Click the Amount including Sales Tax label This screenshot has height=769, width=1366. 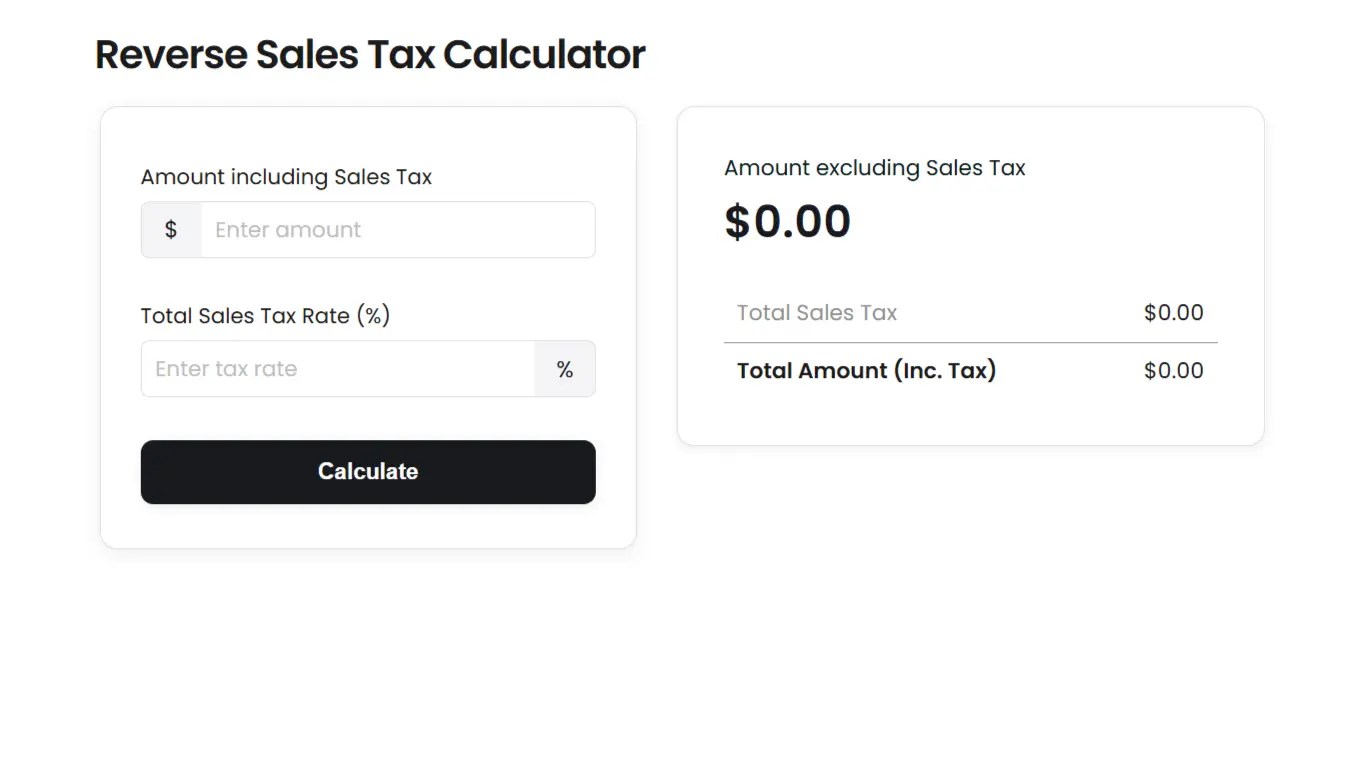tap(286, 177)
